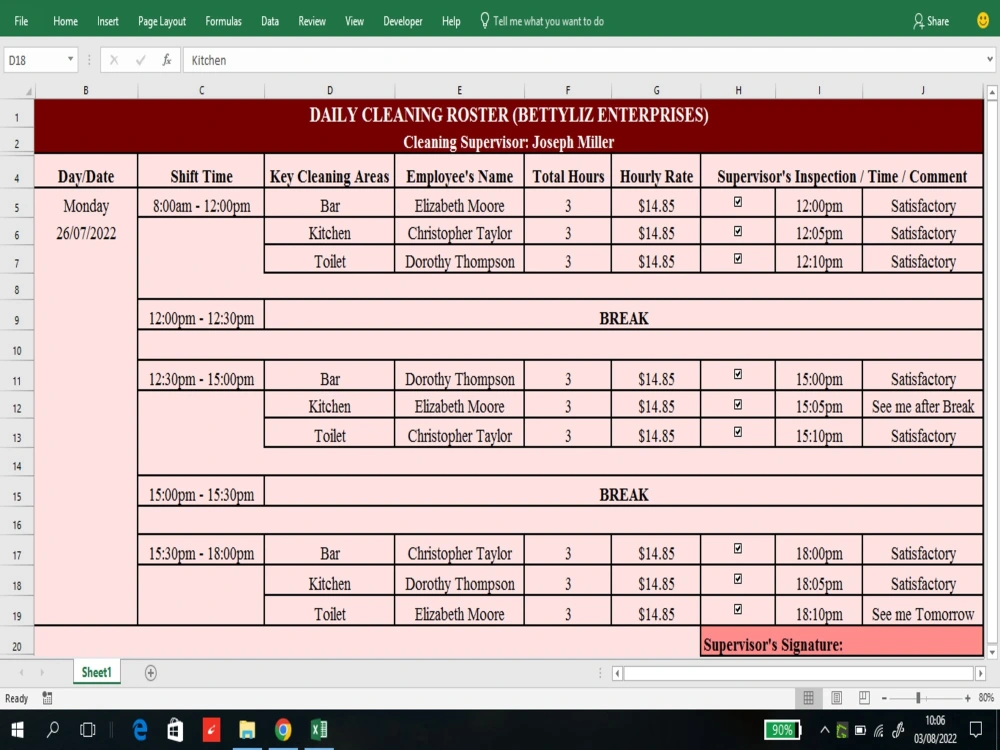Screen dimensions: 1000x750
Task: Open the red app icon on taskbar
Action: (211, 729)
